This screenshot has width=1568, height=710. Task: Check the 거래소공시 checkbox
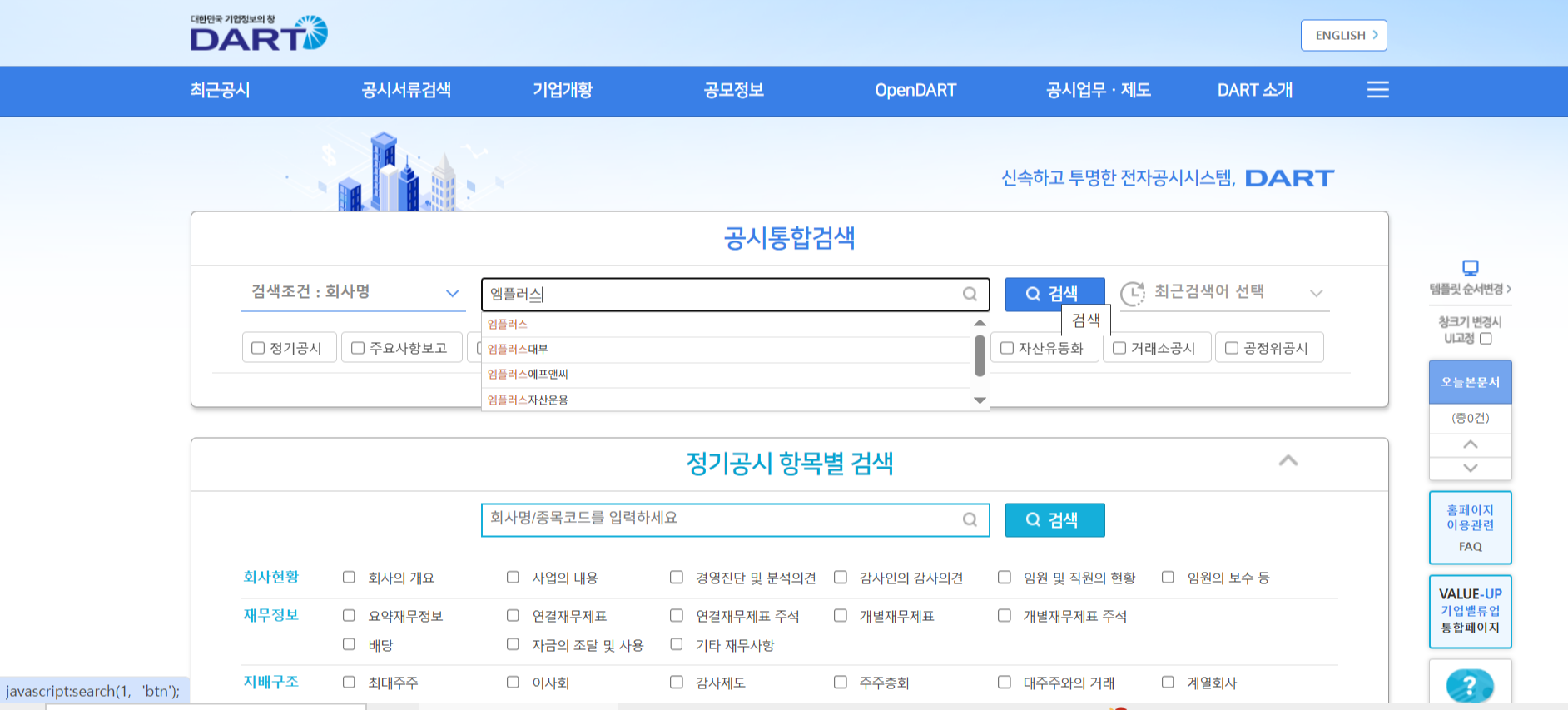(1119, 348)
